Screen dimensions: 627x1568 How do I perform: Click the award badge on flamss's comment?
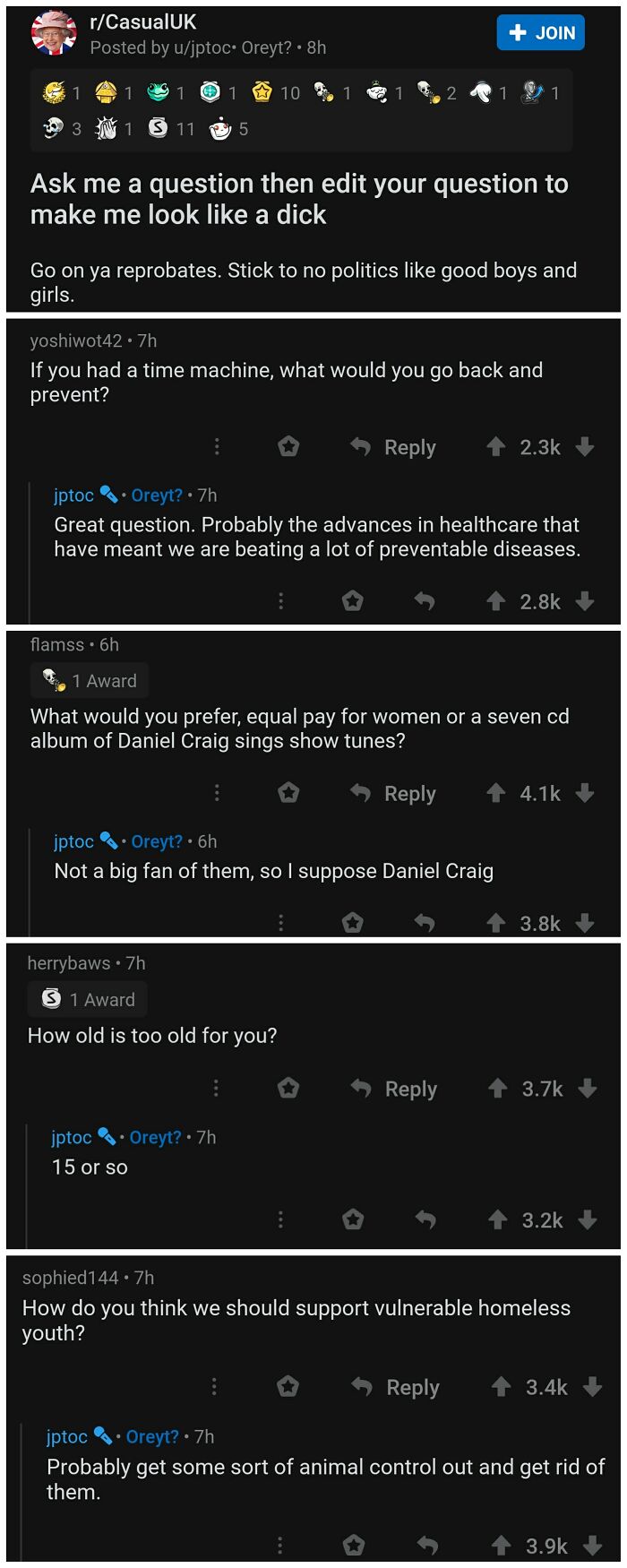pos(89,680)
